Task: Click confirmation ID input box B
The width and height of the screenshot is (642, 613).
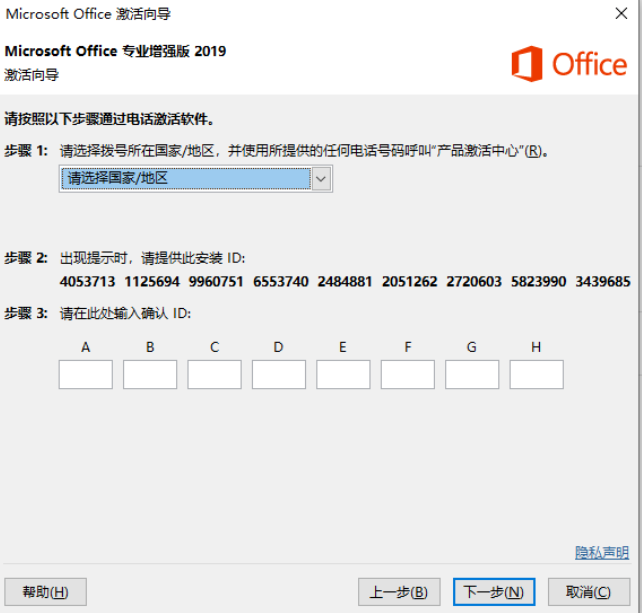Action: (x=150, y=374)
